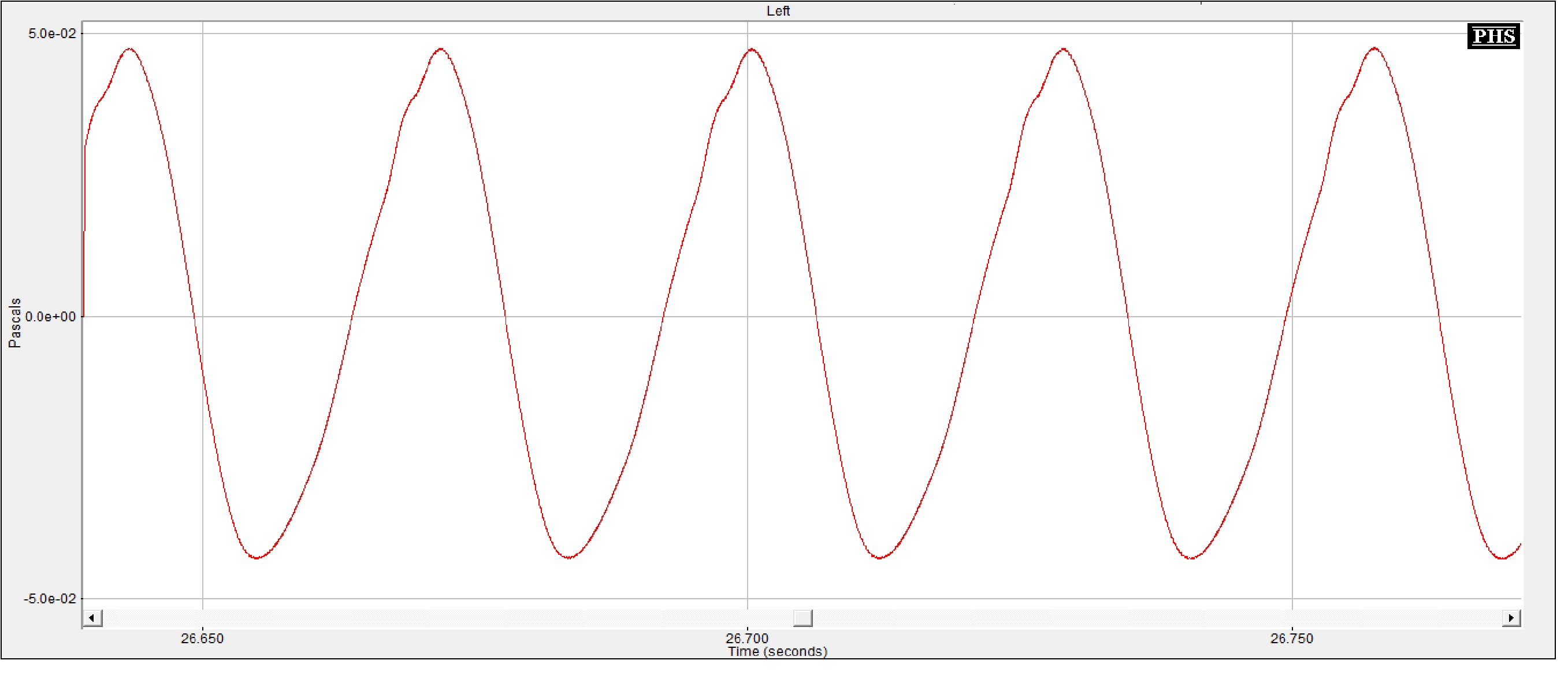The width and height of the screenshot is (1568, 675).
Task: Click the waveform trough just after 26.650
Action: pos(257,558)
